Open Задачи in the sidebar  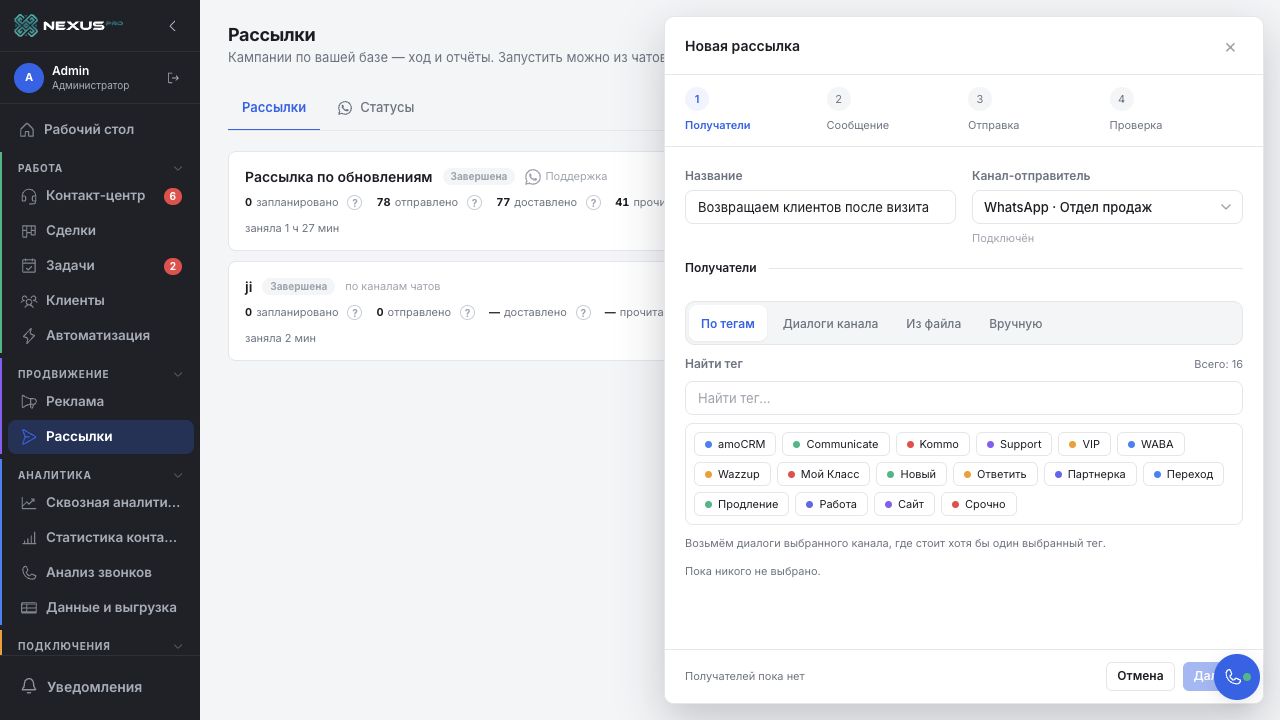point(100,266)
